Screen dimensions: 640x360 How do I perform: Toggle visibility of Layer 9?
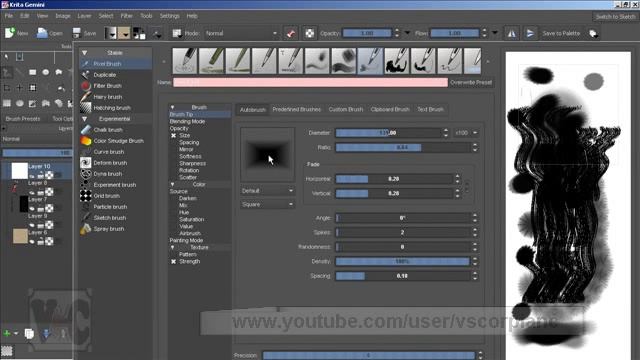click(32, 225)
